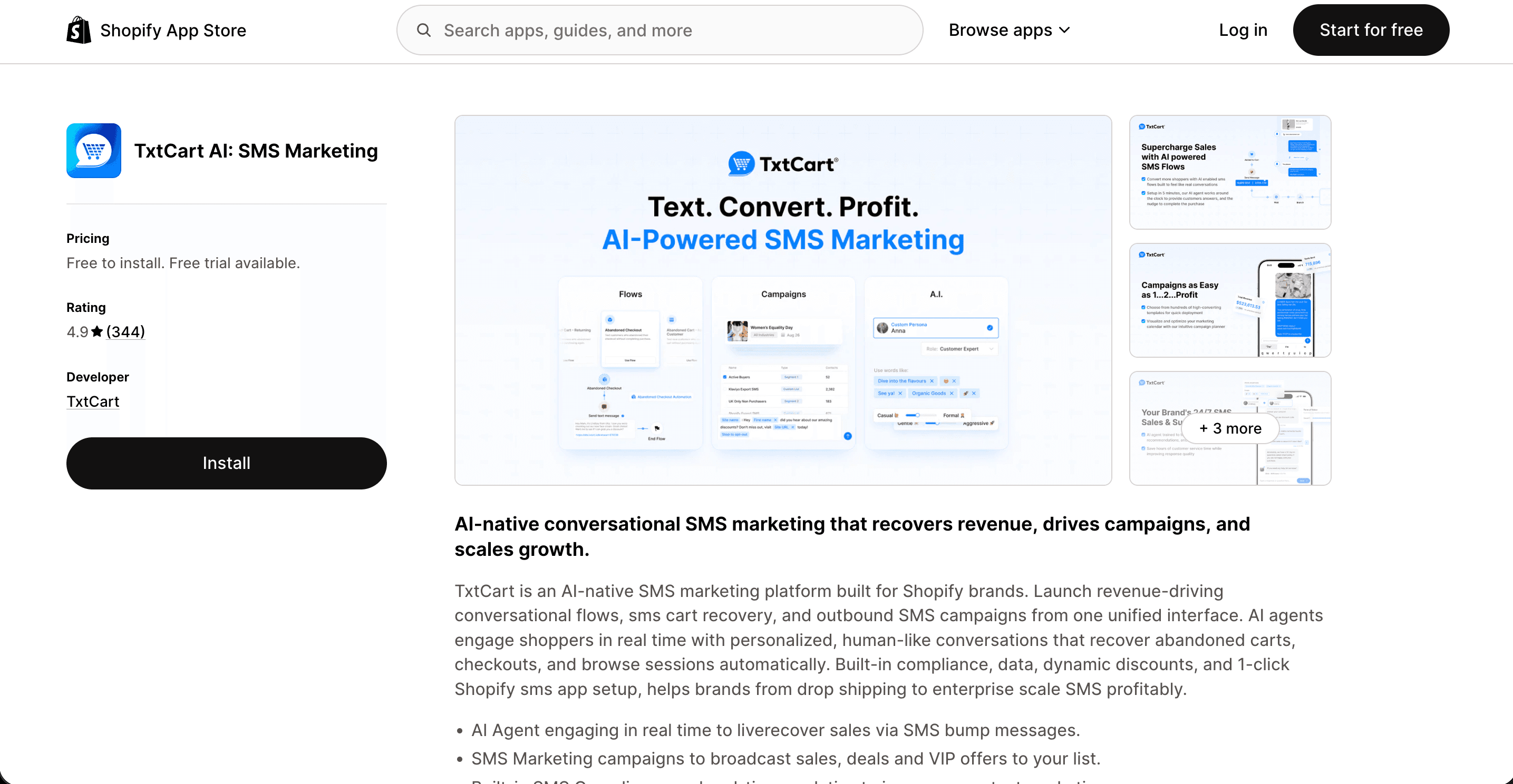
Task: Expand '+ 3 more' screenshots
Action: 1230,428
